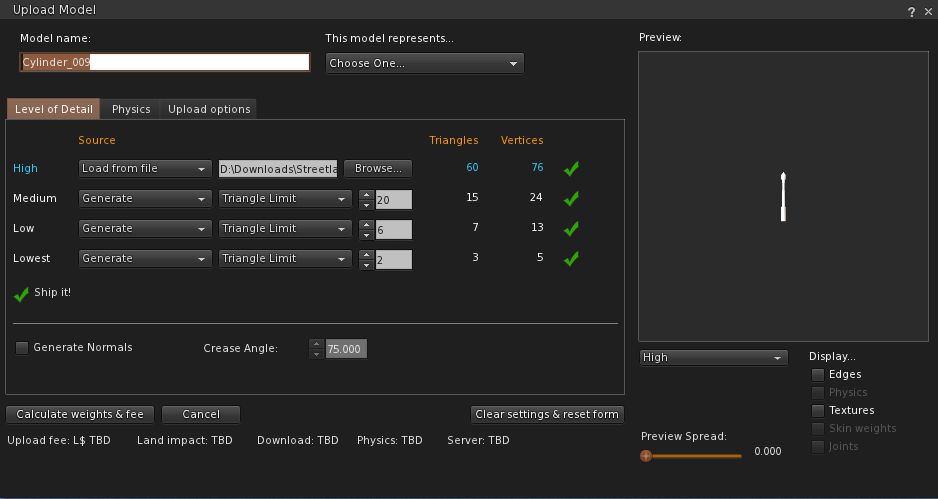Click the green checkmark for Lowest LOD
This screenshot has height=499, width=938.
571,259
